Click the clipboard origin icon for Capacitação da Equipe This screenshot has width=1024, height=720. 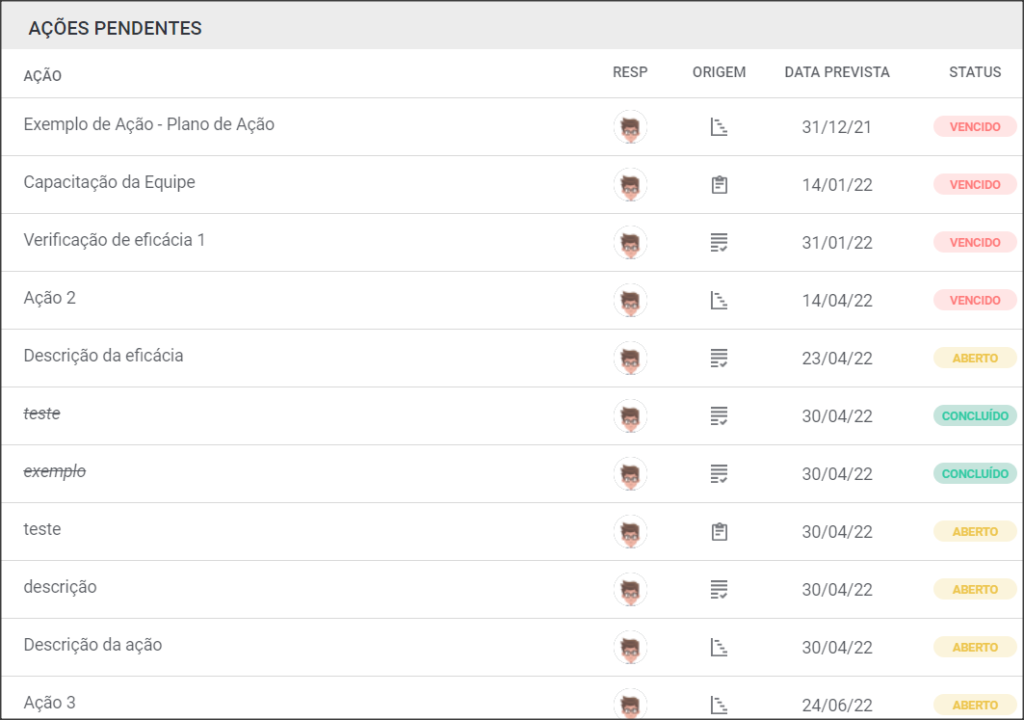pos(719,185)
